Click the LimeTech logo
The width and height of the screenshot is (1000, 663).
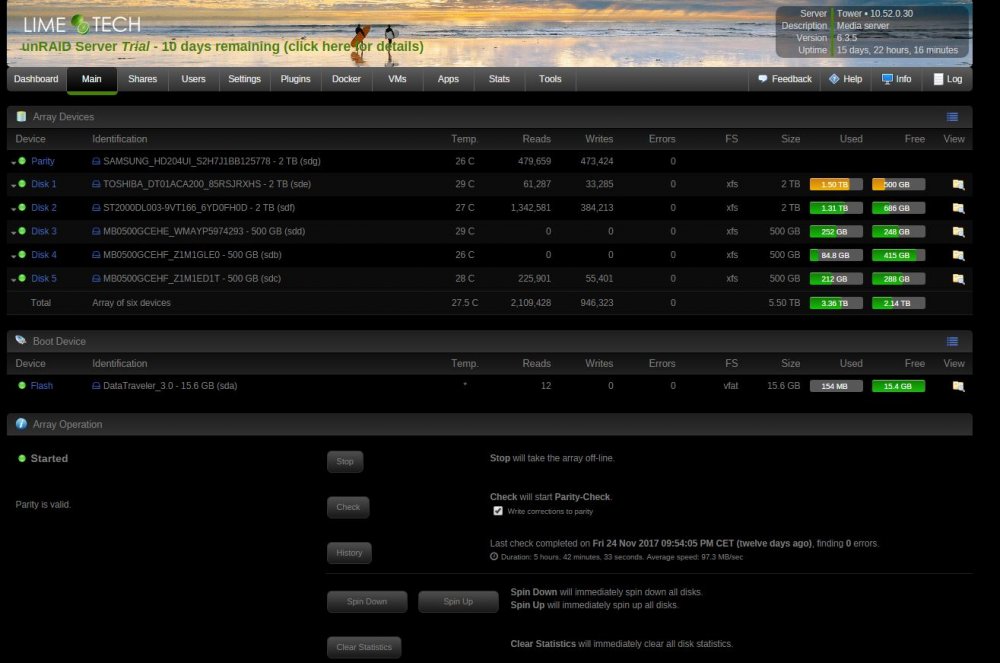[82, 25]
